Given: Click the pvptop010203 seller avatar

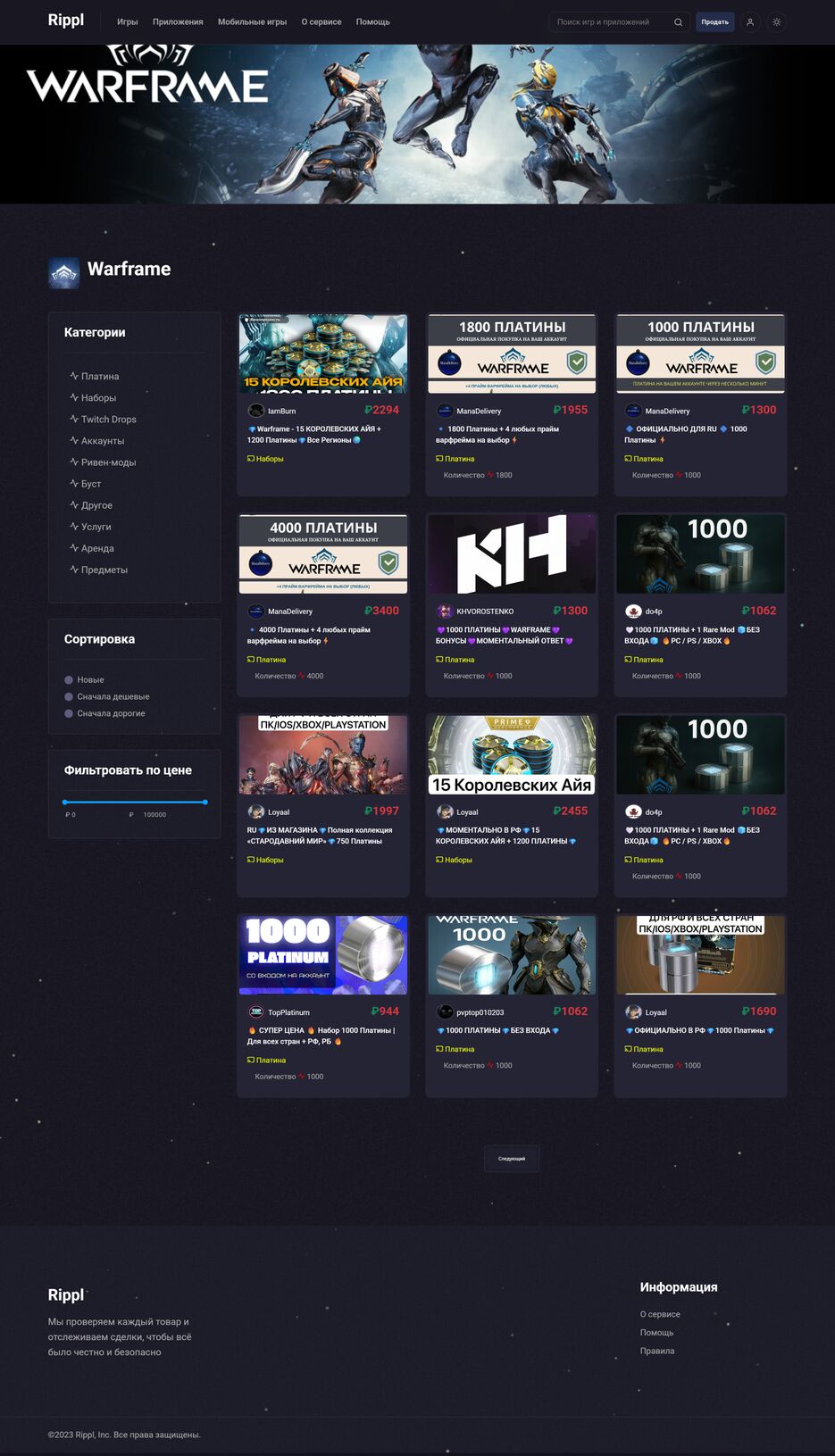Looking at the screenshot, I should pyautogui.click(x=445, y=1012).
